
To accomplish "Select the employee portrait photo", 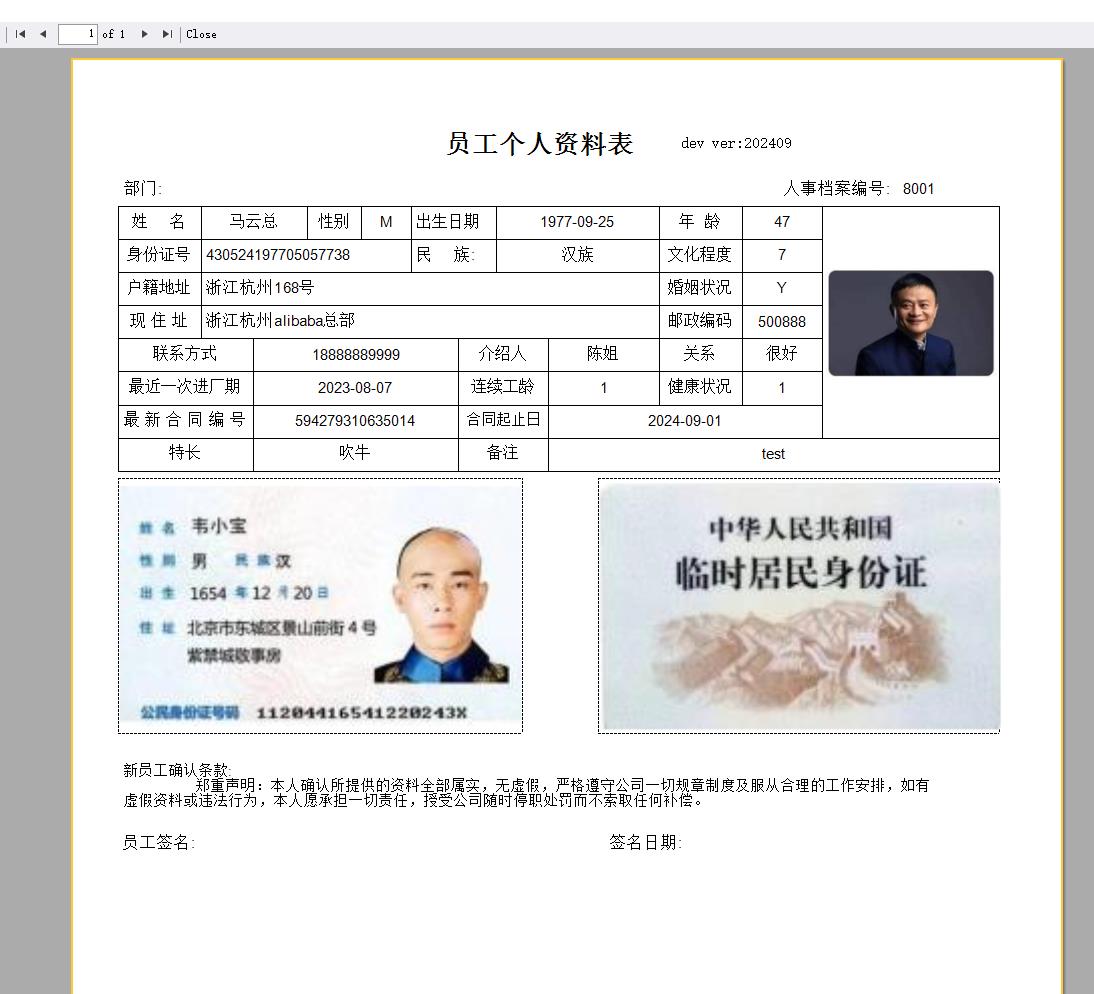I will coord(910,322).
